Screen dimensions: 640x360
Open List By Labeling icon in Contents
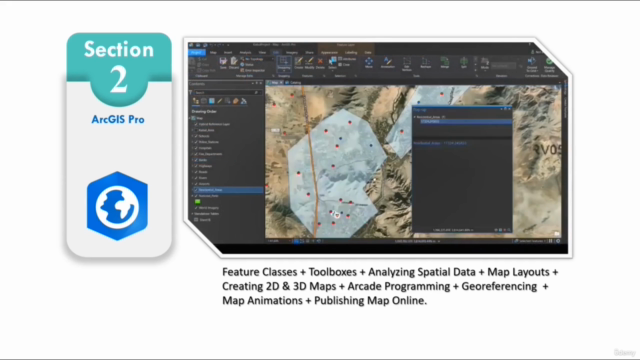[x=236, y=101]
